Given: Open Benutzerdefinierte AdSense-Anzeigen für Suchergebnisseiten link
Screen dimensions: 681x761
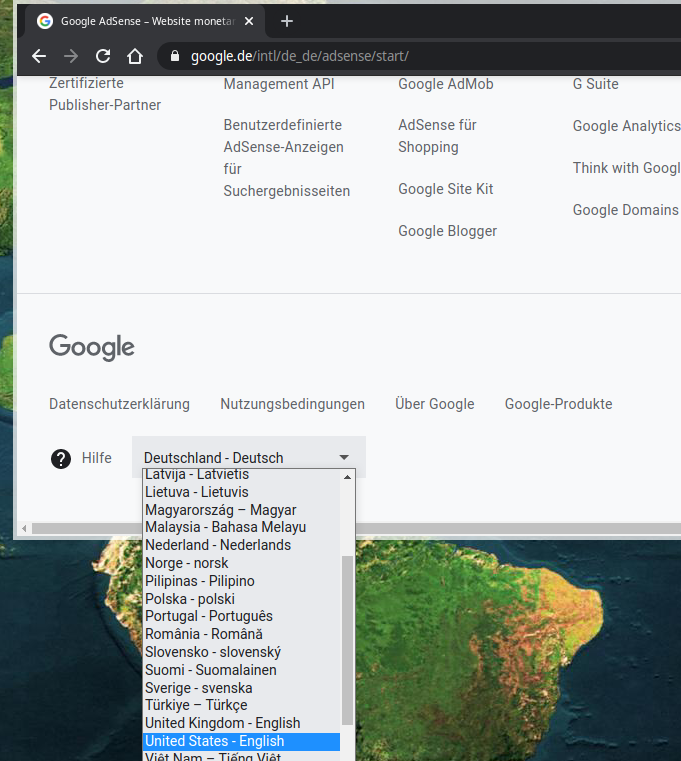Looking at the screenshot, I should tap(286, 158).
